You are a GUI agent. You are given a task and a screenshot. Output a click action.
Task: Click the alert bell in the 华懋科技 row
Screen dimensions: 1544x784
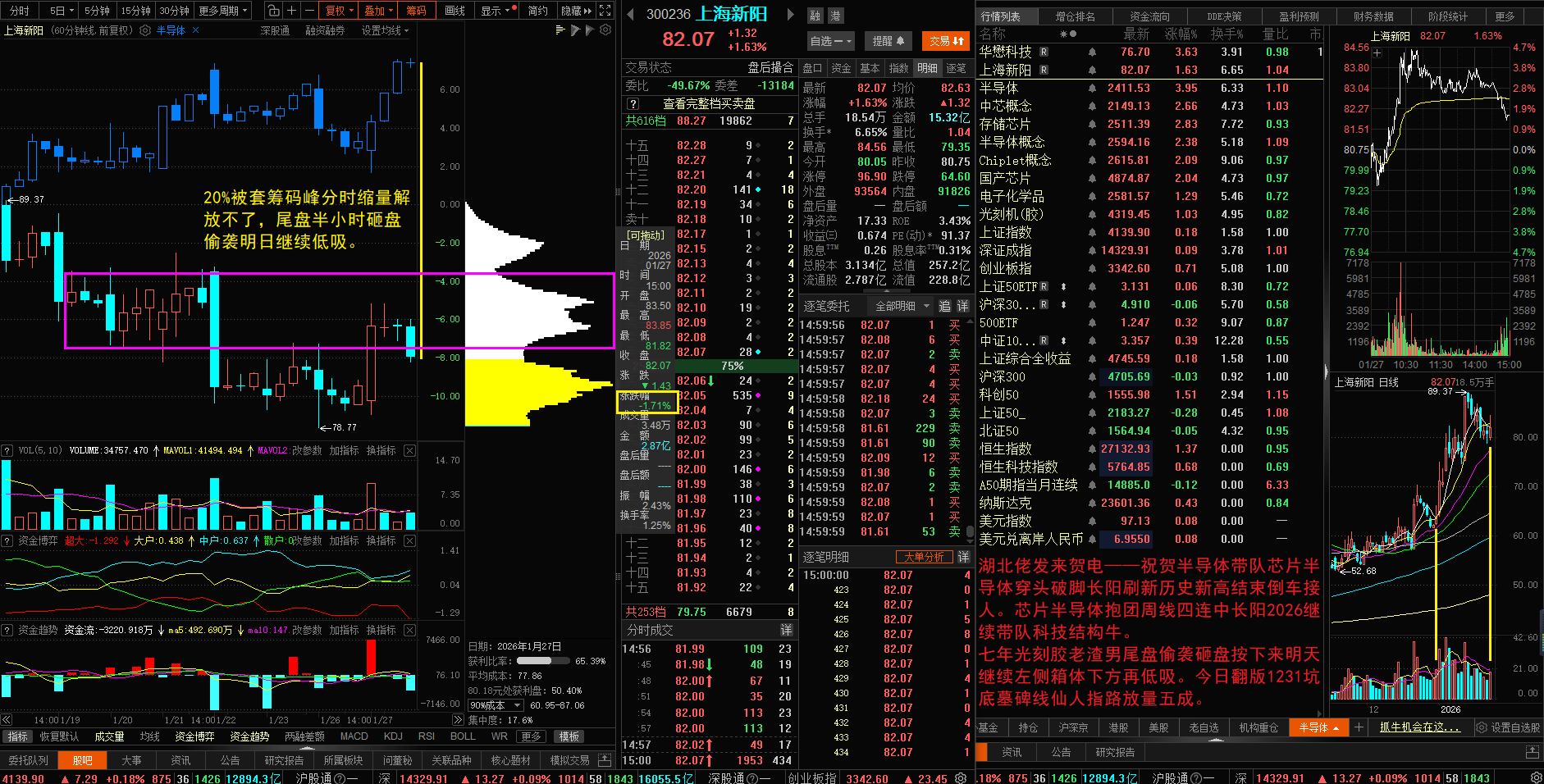pyautogui.click(x=1092, y=52)
